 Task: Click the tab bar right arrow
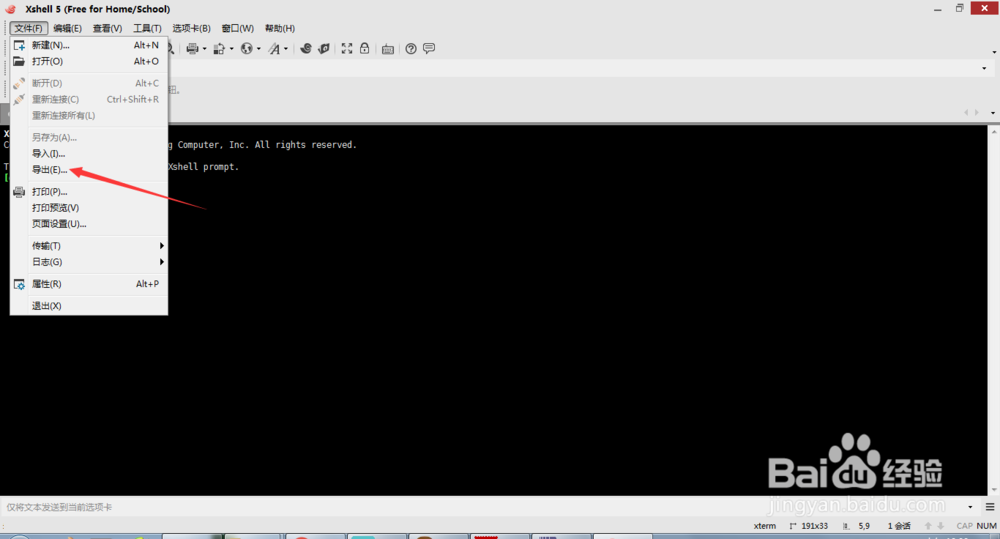(976, 112)
